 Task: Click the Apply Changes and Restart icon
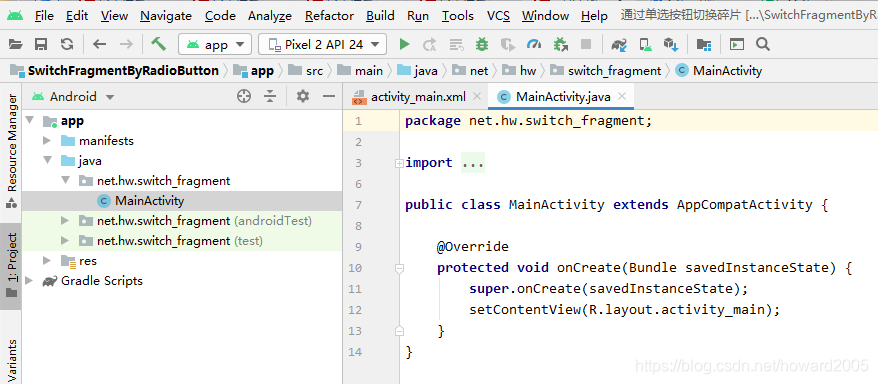point(429,44)
